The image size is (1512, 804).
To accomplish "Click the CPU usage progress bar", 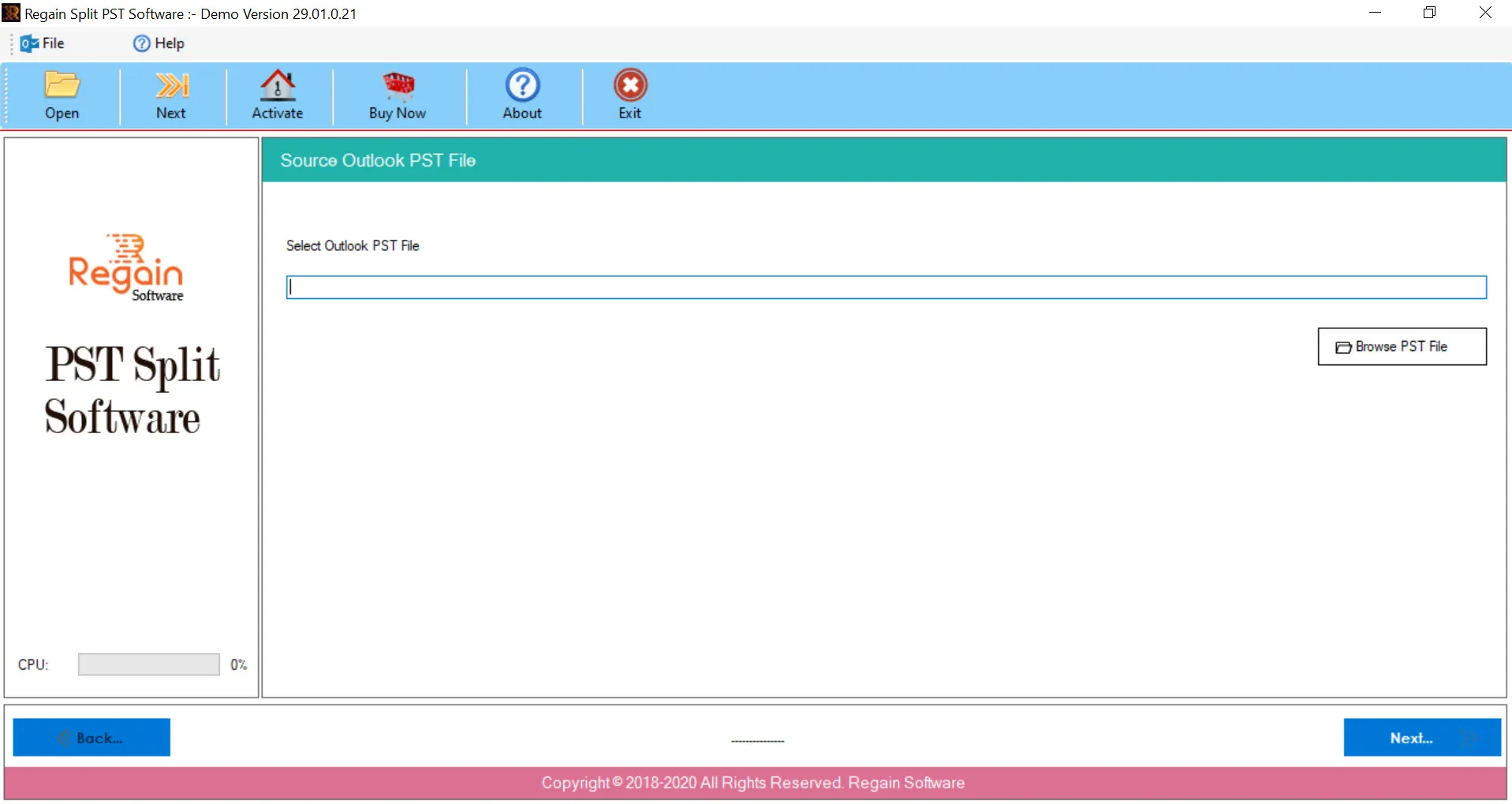I will pos(148,664).
